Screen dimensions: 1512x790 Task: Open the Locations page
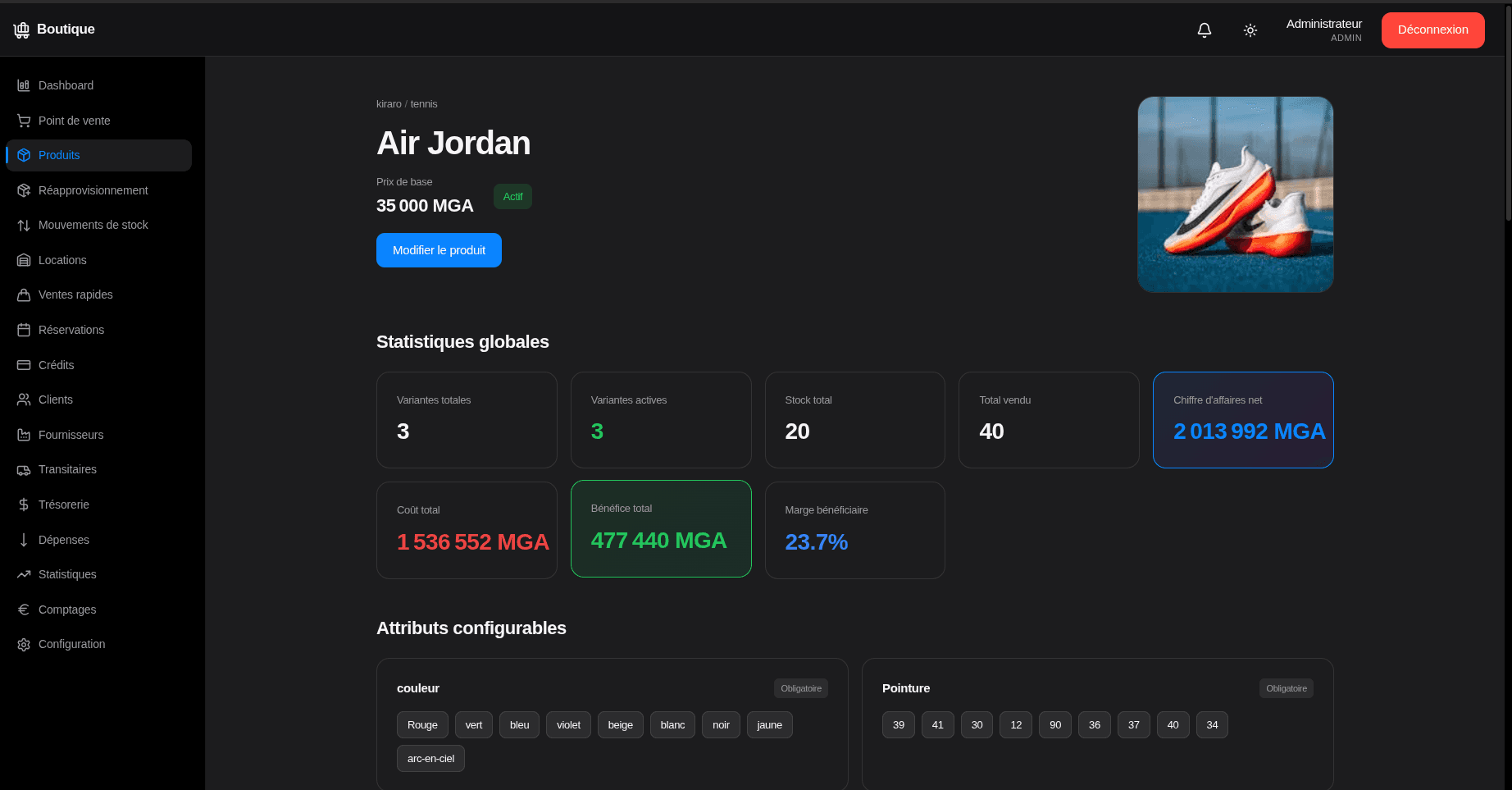99,260
